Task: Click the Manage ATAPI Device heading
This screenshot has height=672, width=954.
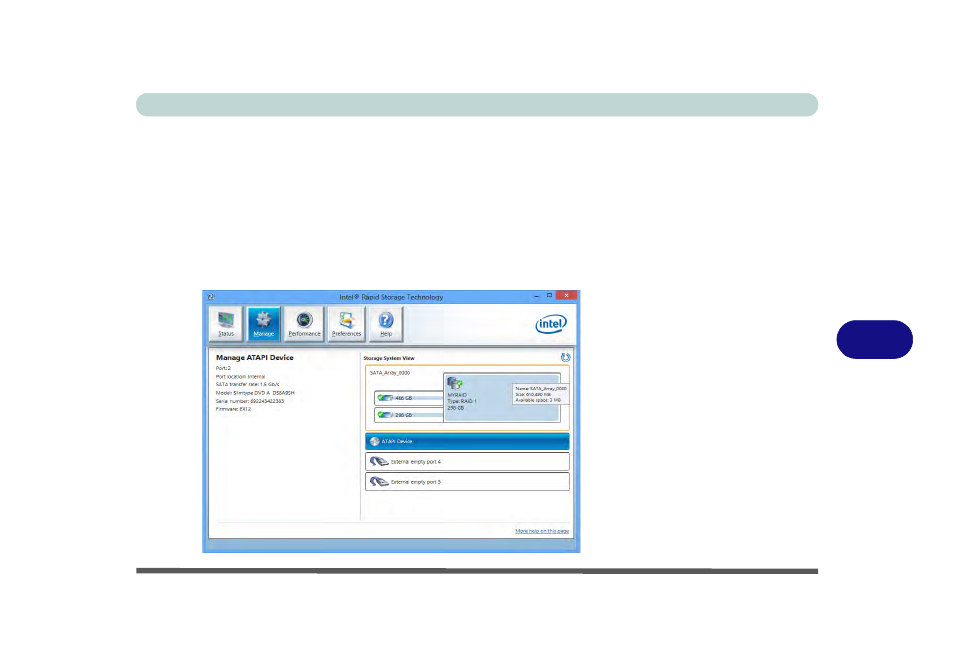Action: point(254,358)
